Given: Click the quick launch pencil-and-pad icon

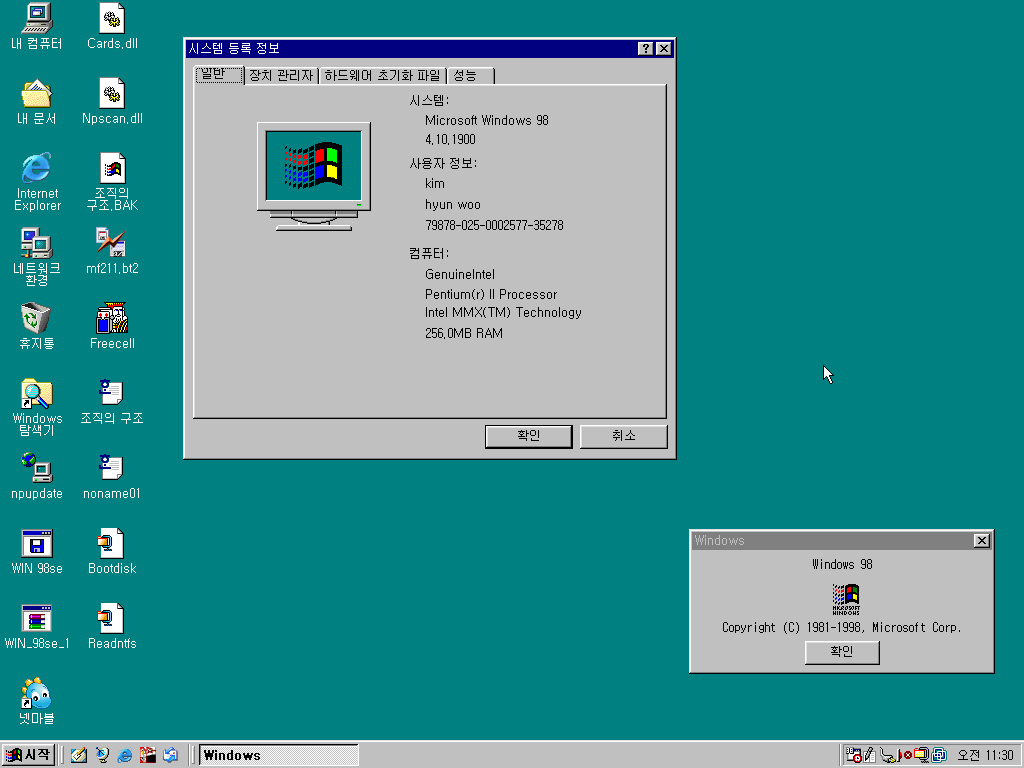Looking at the screenshot, I should click(x=79, y=755).
